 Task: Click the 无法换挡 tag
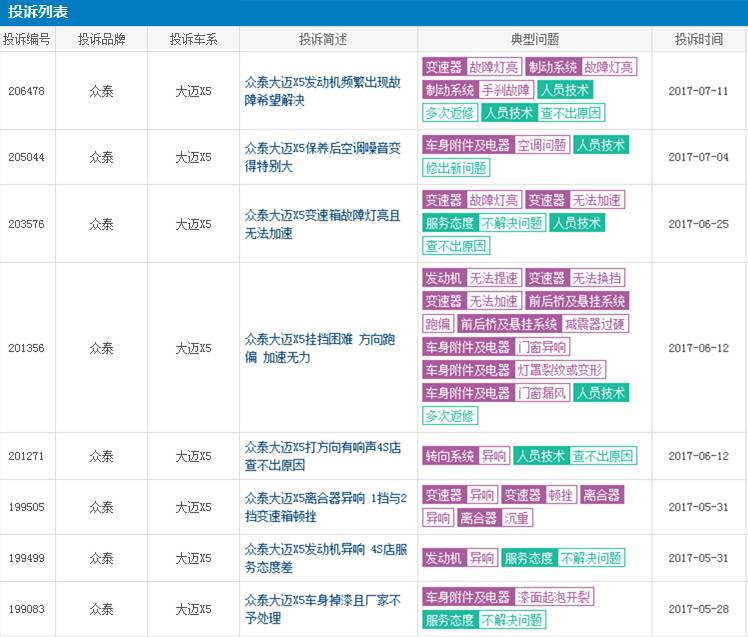[x=597, y=278]
